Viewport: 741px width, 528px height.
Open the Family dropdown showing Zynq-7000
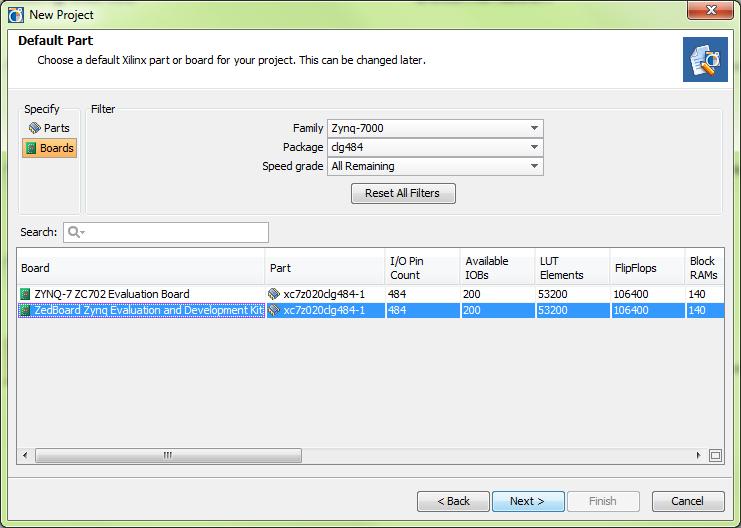(x=435, y=128)
